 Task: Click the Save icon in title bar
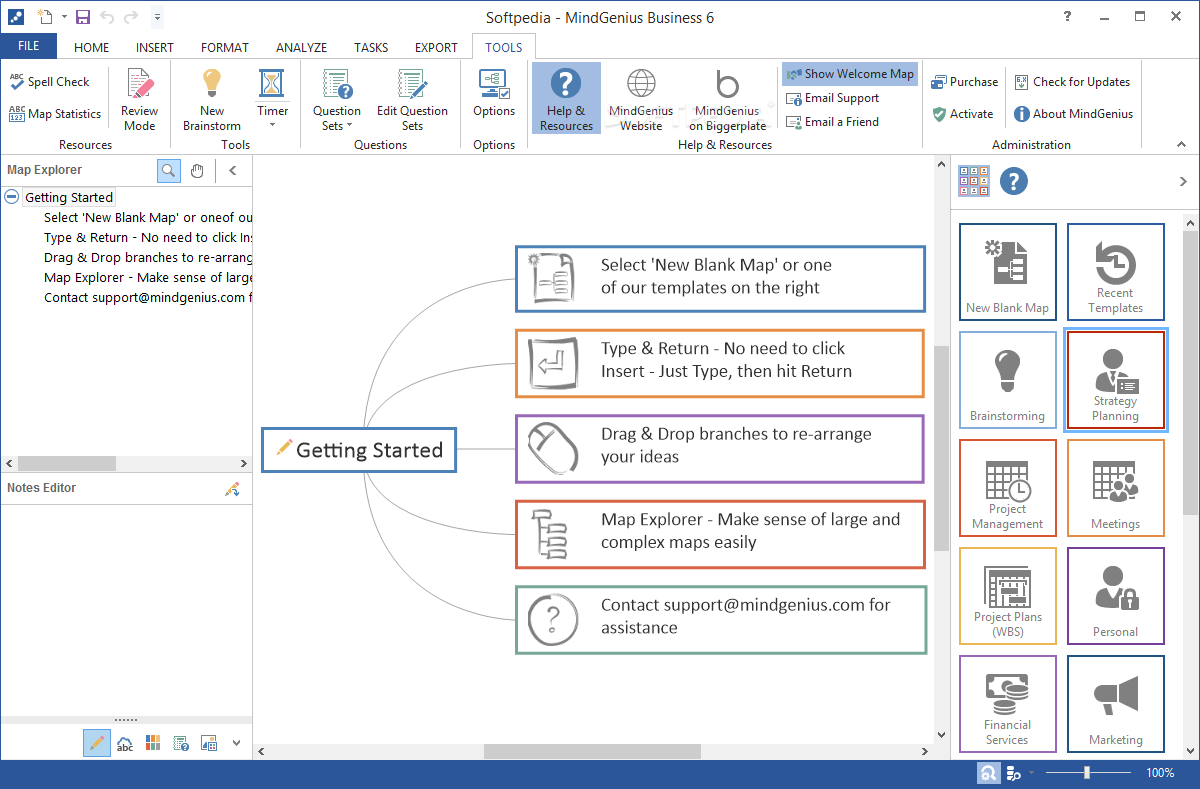pyautogui.click(x=82, y=17)
